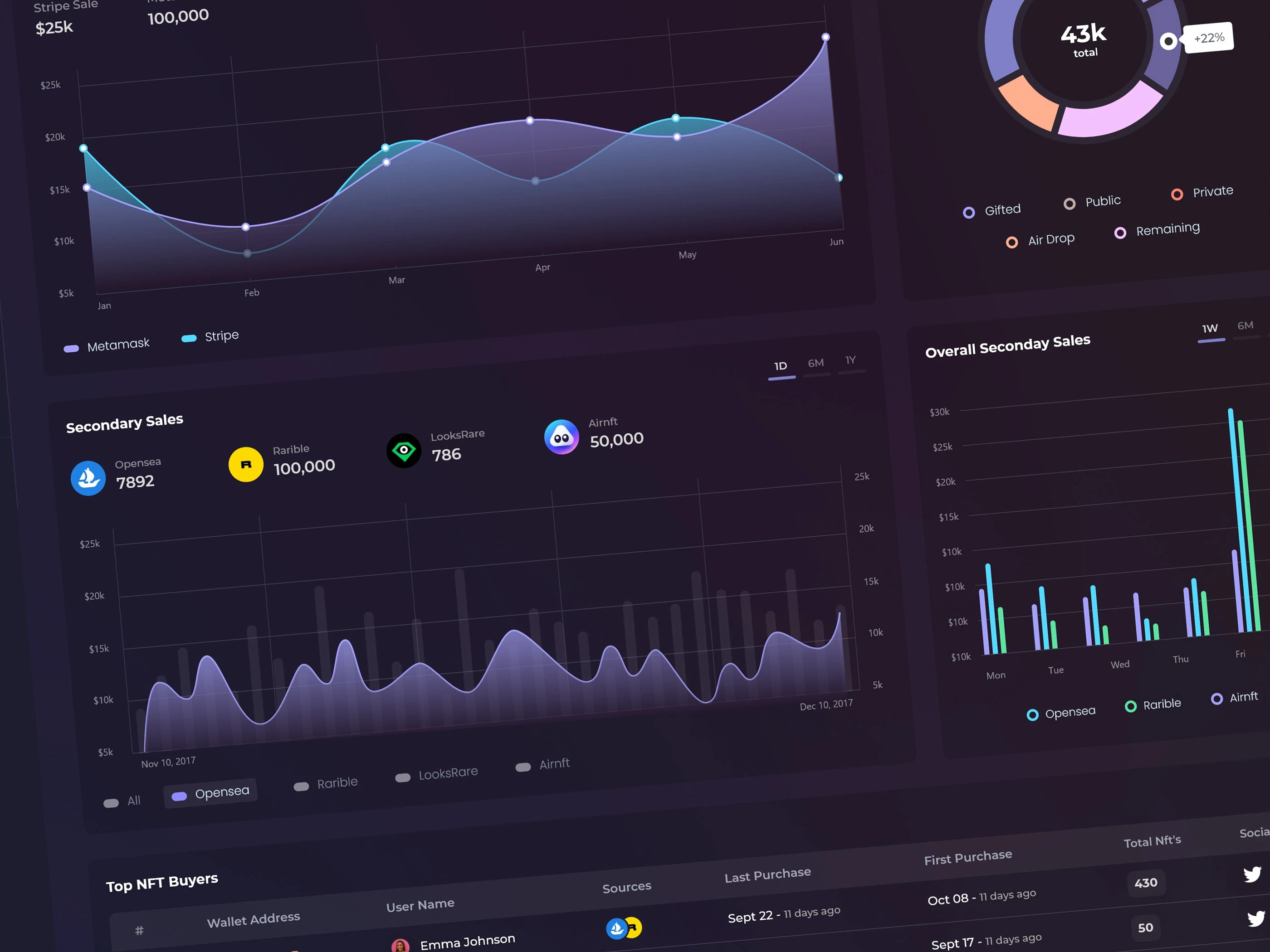Click the 430 total NFTs badge
Viewport: 1270px width, 952px height.
coord(1145,883)
